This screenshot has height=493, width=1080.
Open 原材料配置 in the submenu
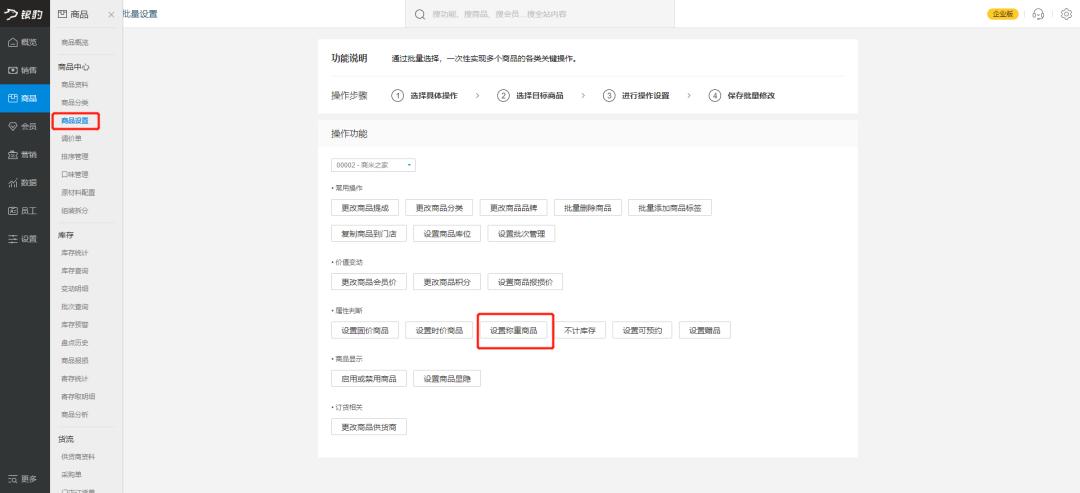pyautogui.click(x=78, y=192)
